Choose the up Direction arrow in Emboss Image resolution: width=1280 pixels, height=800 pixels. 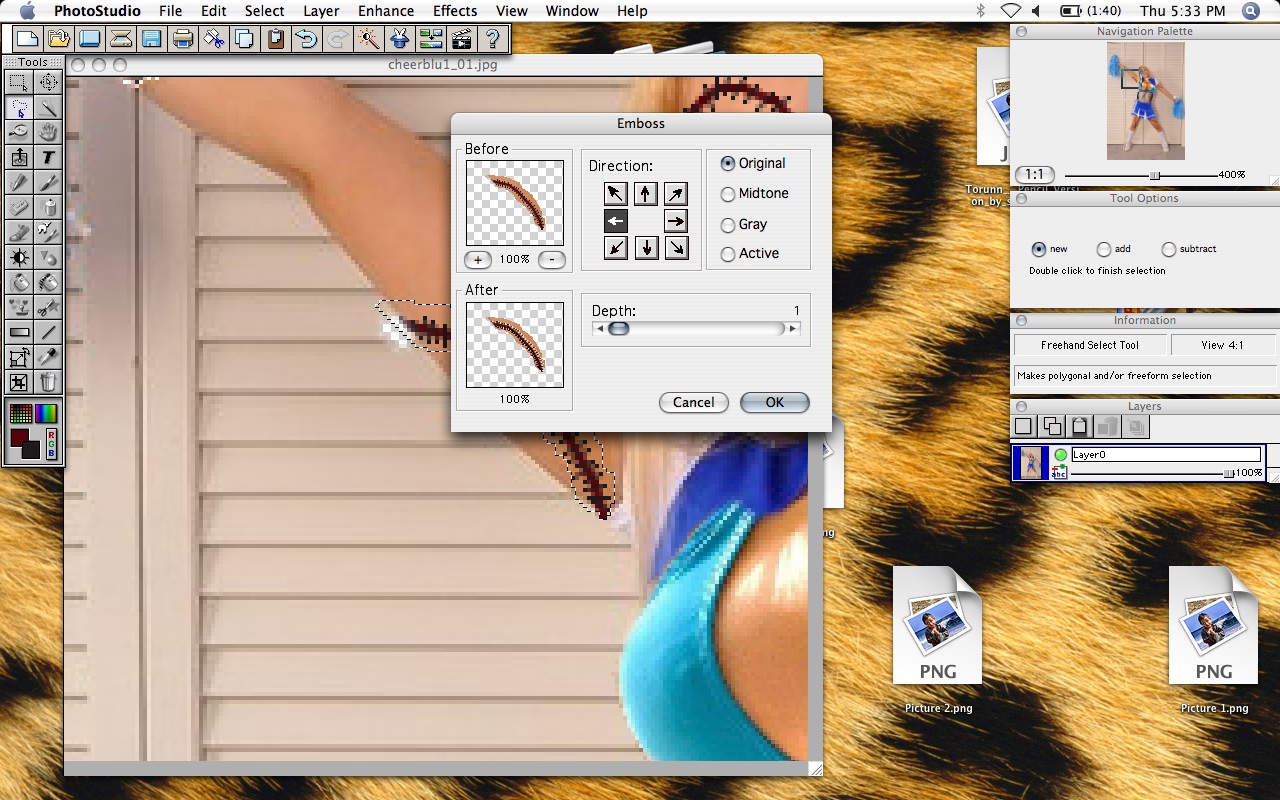(646, 194)
